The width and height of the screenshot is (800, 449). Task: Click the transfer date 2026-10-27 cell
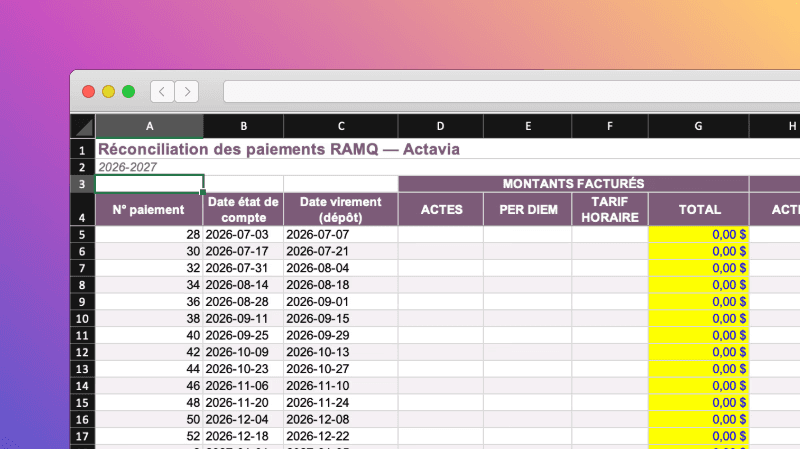coord(341,369)
